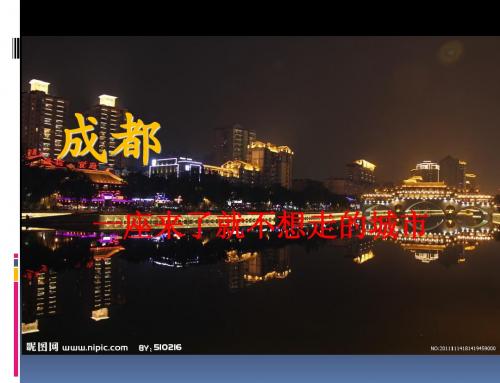Click the BY: 510216 credit text
Screen dimensions: 500x383
tap(160, 347)
